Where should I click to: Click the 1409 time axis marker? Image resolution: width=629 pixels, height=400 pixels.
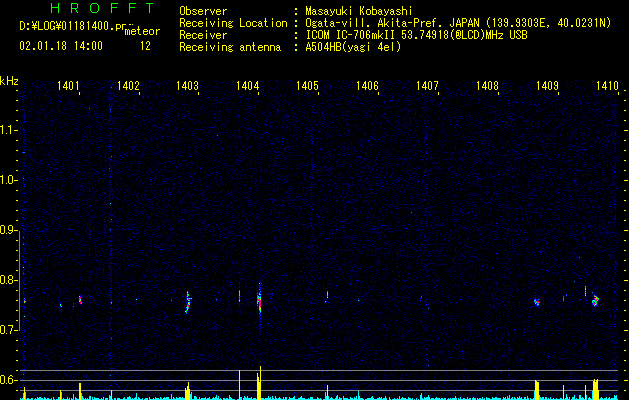[547, 85]
